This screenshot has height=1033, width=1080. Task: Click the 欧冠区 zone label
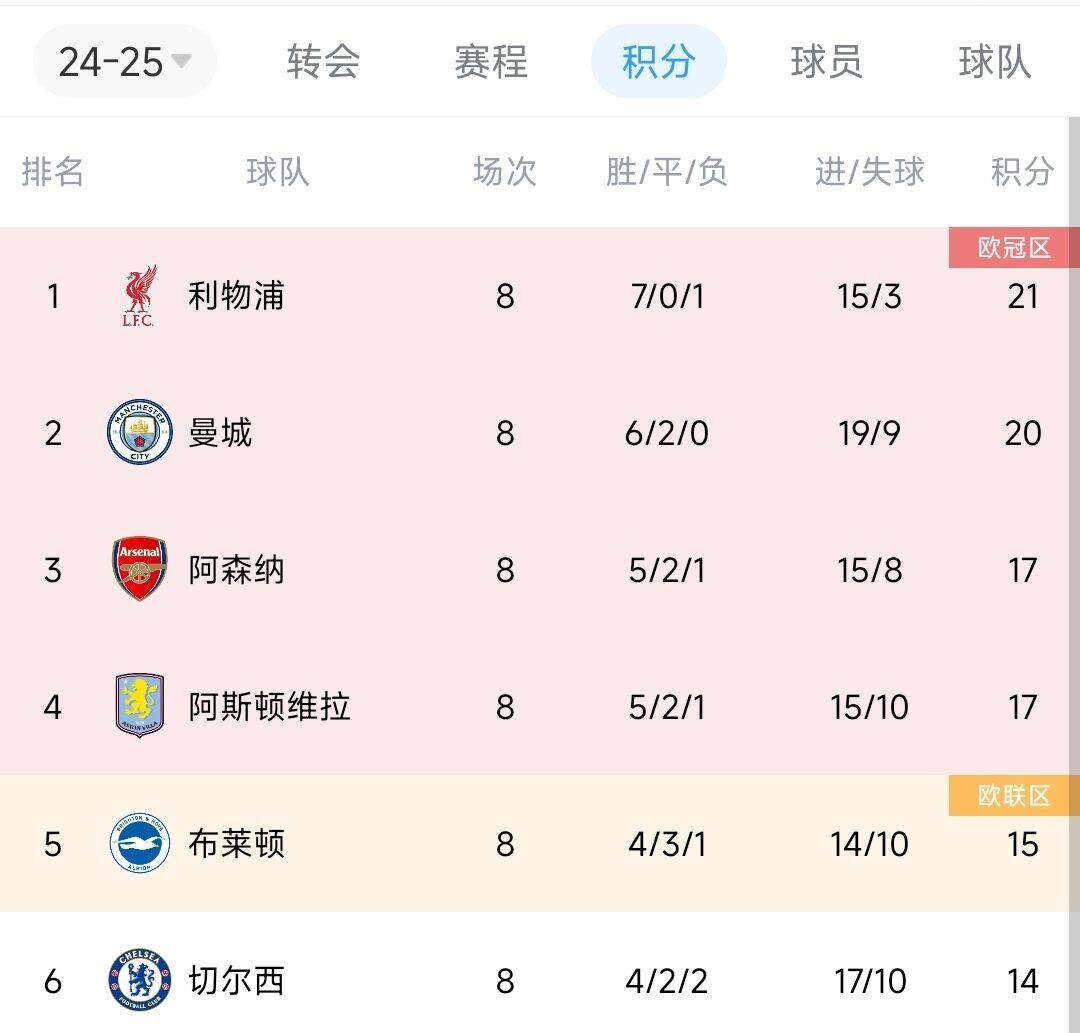1014,248
